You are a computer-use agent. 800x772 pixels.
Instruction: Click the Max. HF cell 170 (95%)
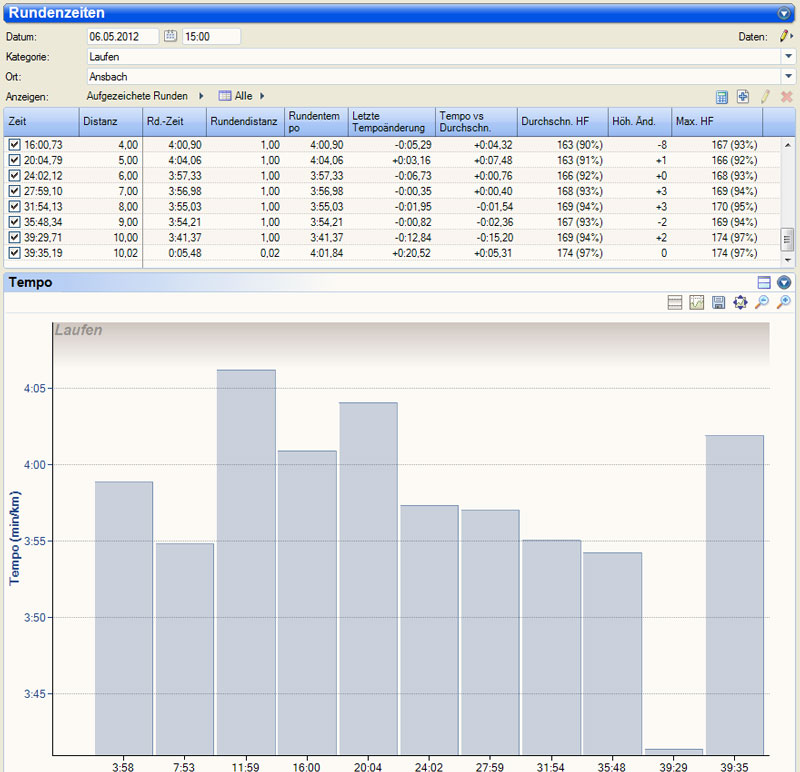[x=734, y=207]
